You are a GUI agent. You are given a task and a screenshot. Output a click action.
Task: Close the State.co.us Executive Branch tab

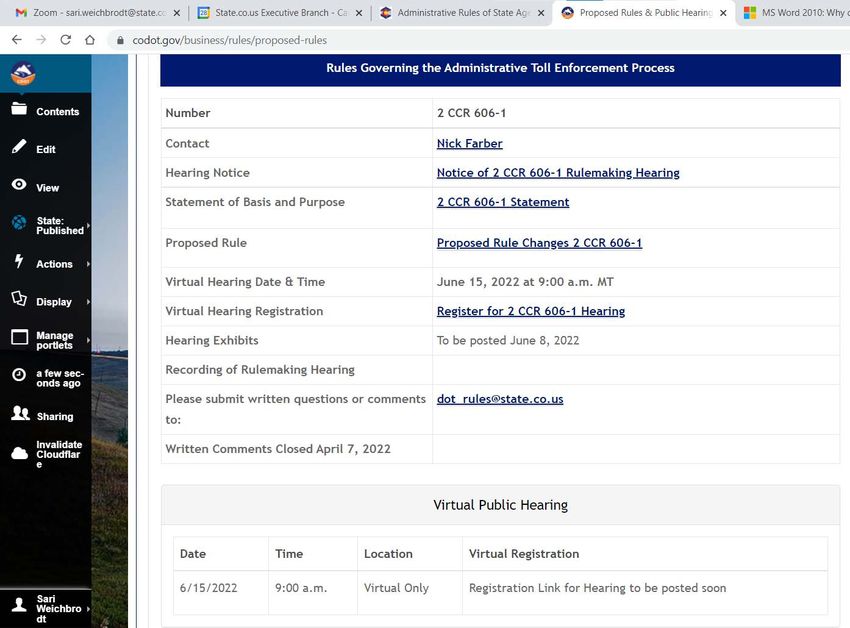[359, 13]
